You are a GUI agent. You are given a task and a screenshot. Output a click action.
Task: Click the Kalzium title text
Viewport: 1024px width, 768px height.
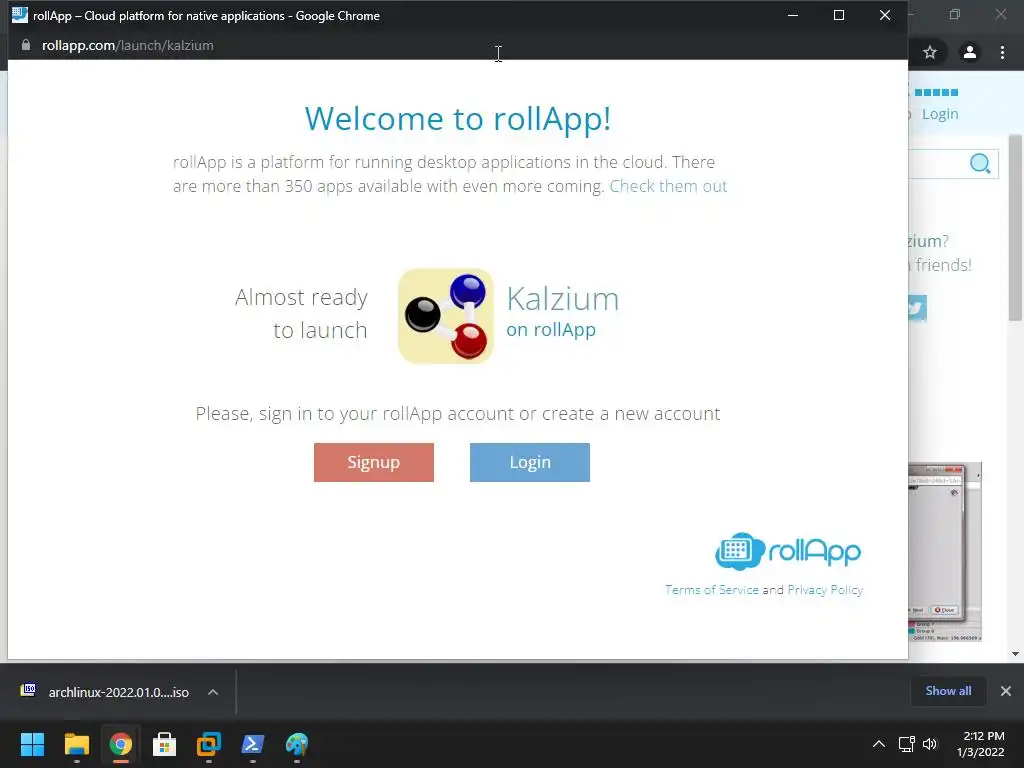click(563, 299)
